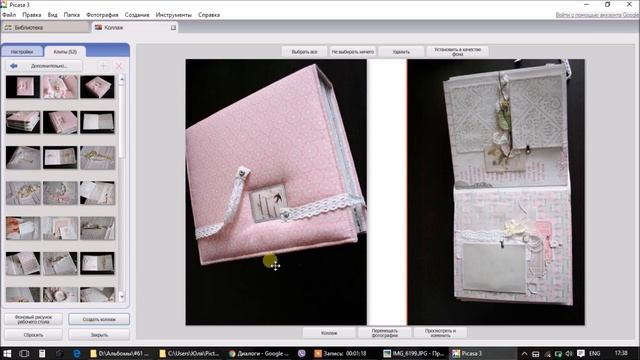
Task: Open the Справка menu
Action: (209, 15)
